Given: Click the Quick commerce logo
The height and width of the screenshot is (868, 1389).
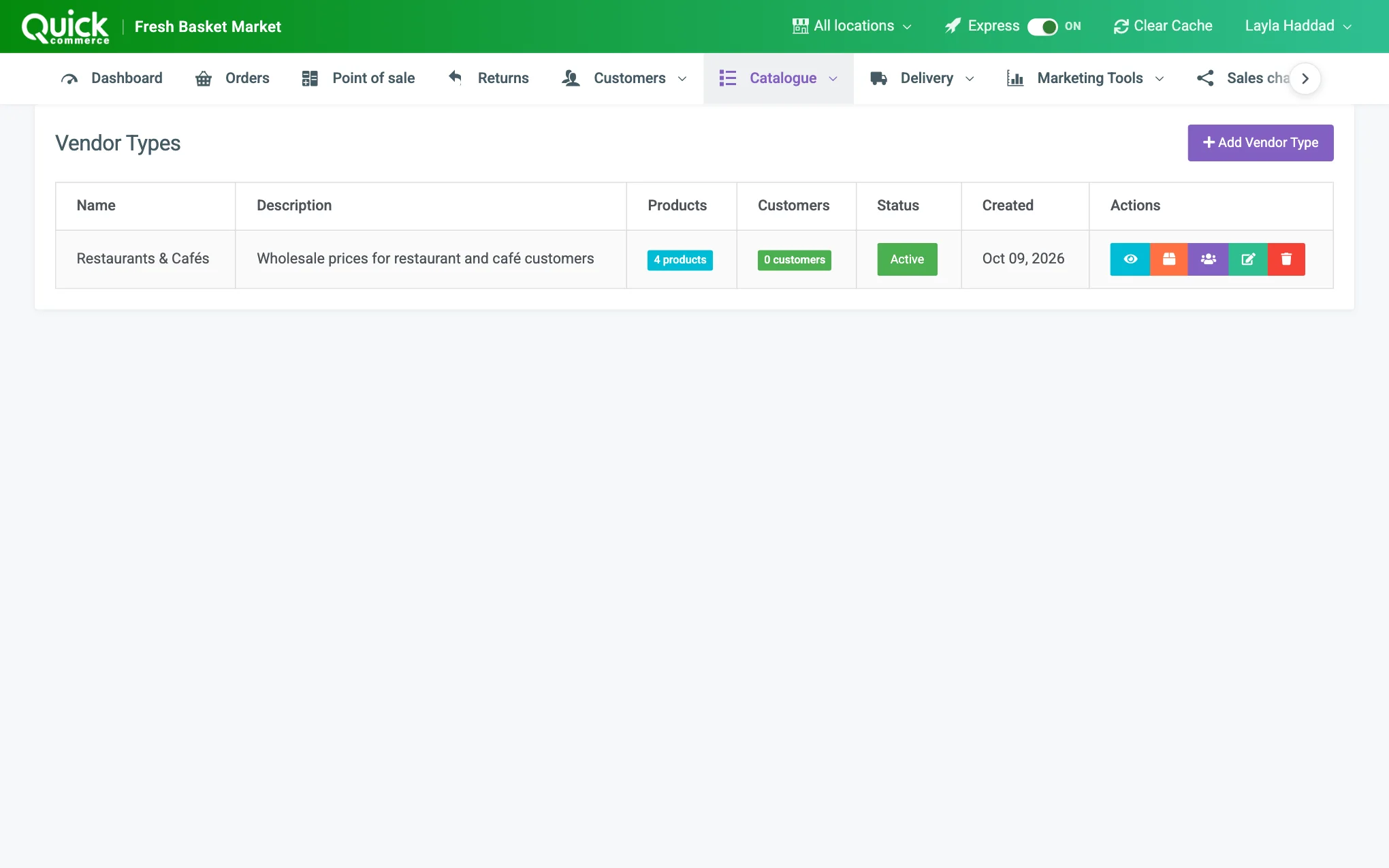Looking at the screenshot, I should [x=65, y=27].
